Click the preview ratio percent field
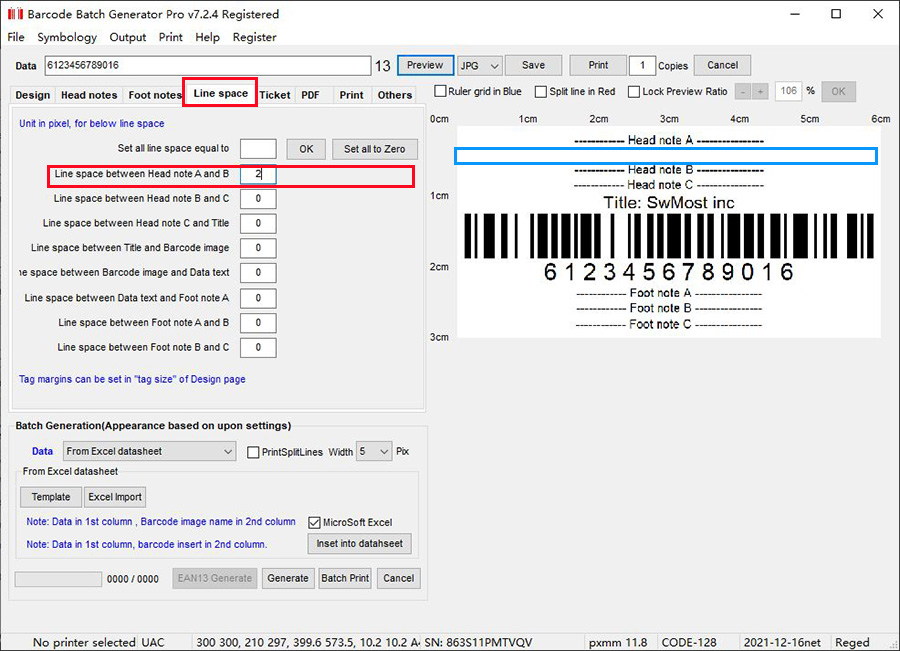 (x=788, y=91)
